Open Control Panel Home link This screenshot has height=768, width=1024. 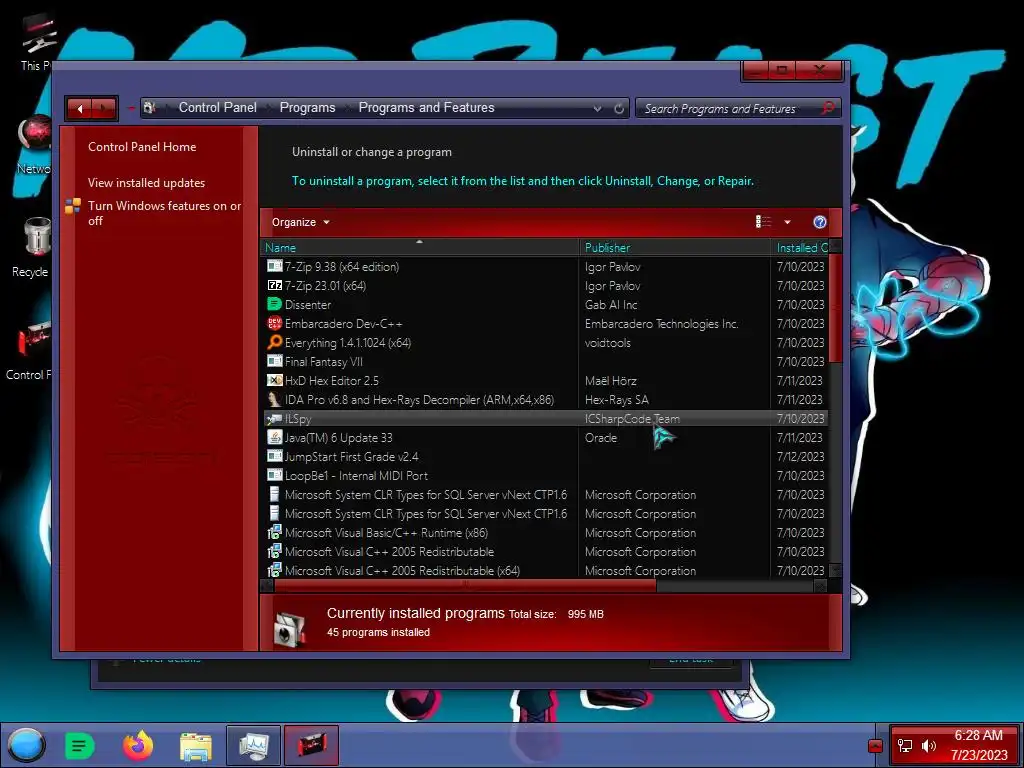click(x=142, y=147)
